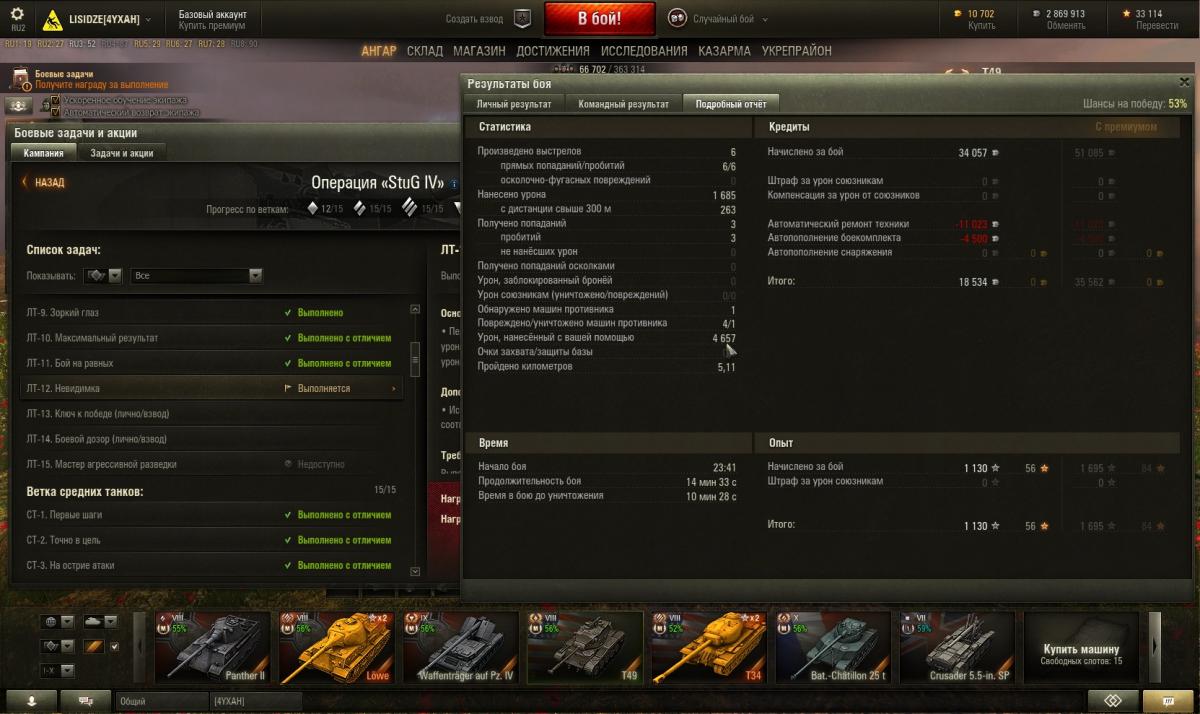Go back with the НАЗАД button
Image resolution: width=1200 pixels, height=714 pixels.
(x=43, y=183)
